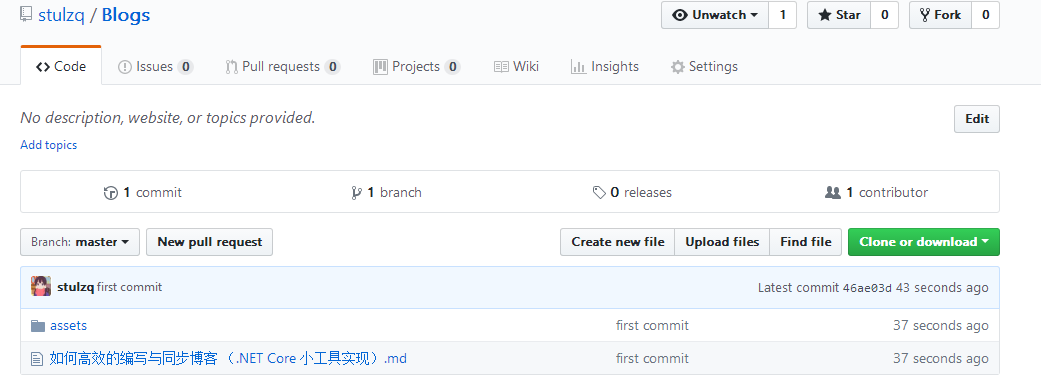The width and height of the screenshot is (1041, 383).
Task: View the 0 releases link
Action: pos(632,192)
